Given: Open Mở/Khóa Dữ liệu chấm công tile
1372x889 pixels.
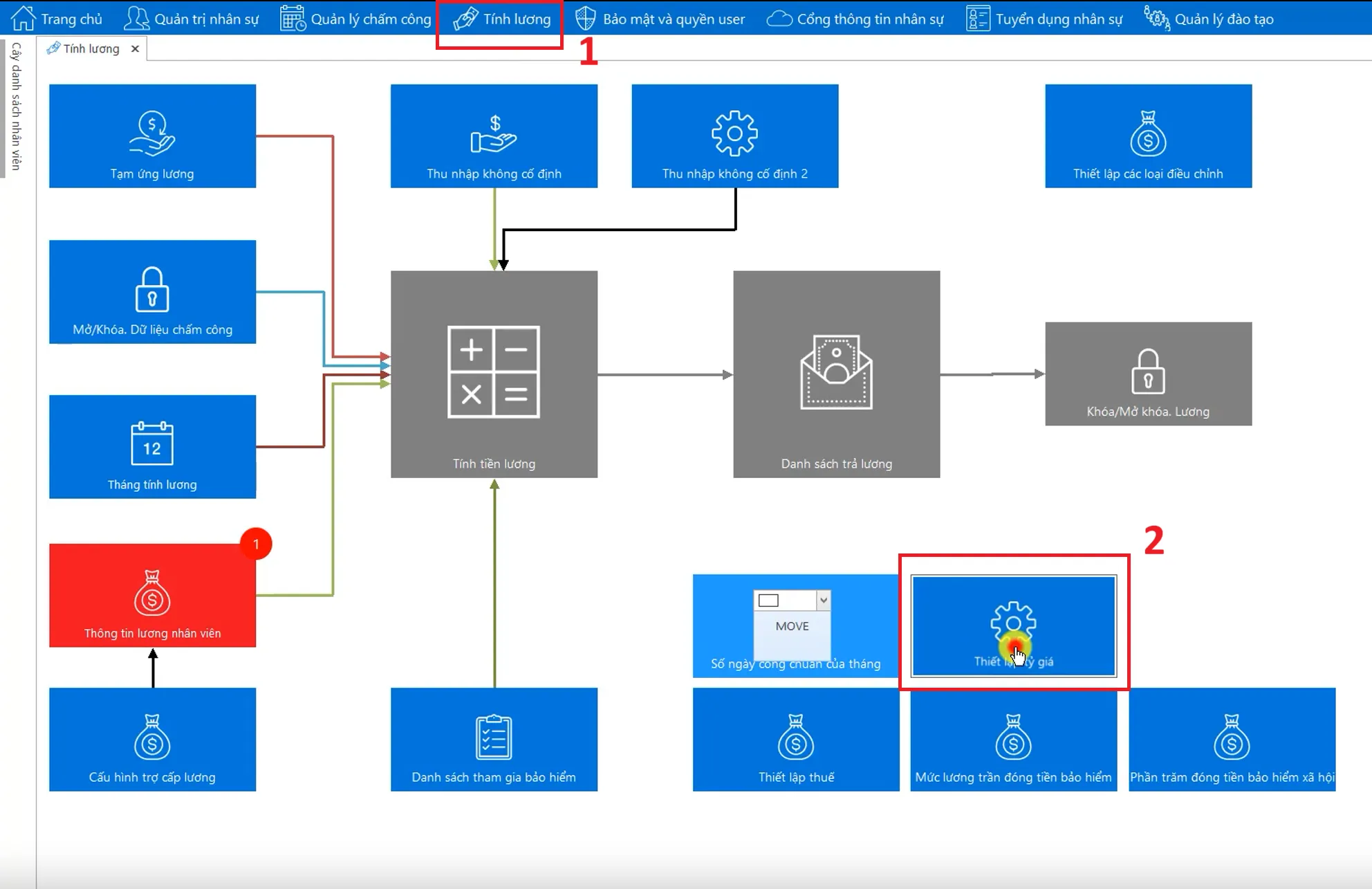Looking at the screenshot, I should coord(152,291).
